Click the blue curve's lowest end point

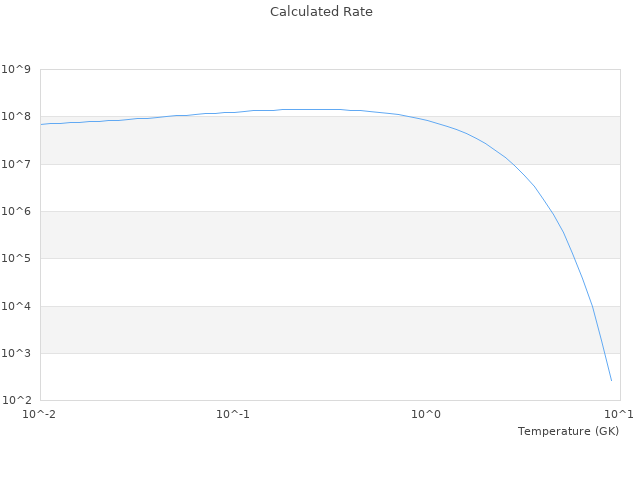pyautogui.click(x=611, y=381)
